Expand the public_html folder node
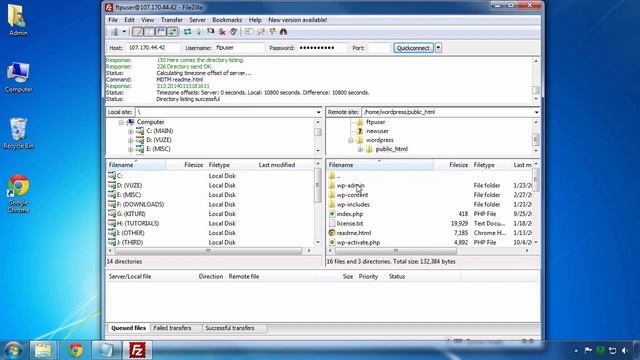The image size is (640, 360). coord(360,149)
